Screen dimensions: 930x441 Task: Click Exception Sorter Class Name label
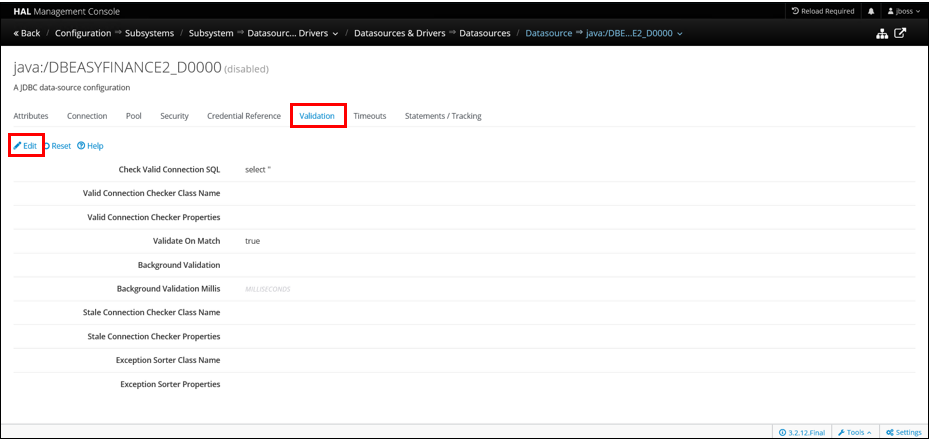(x=168, y=360)
